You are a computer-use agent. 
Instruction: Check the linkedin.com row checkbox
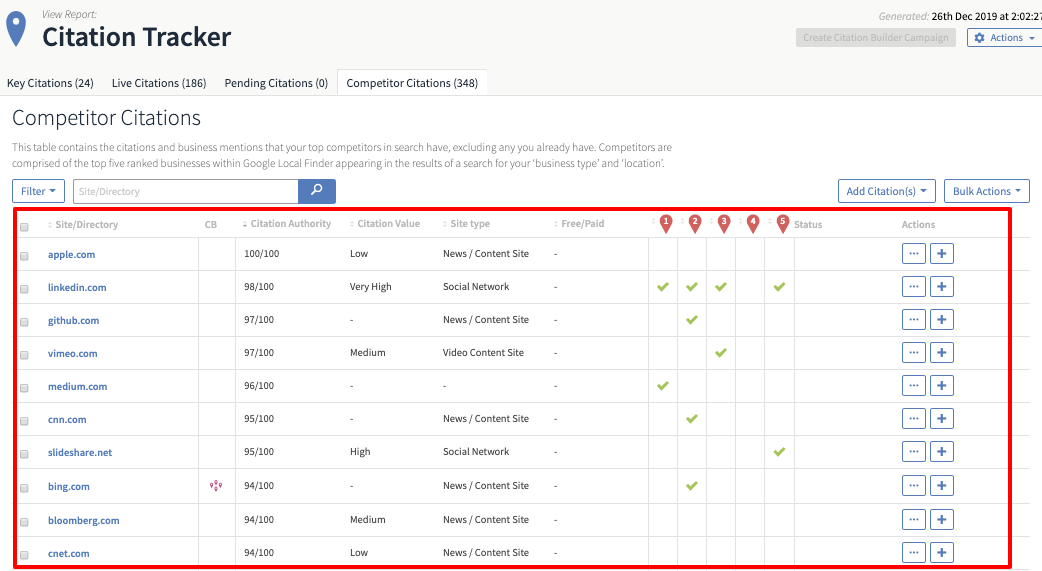coord(25,289)
